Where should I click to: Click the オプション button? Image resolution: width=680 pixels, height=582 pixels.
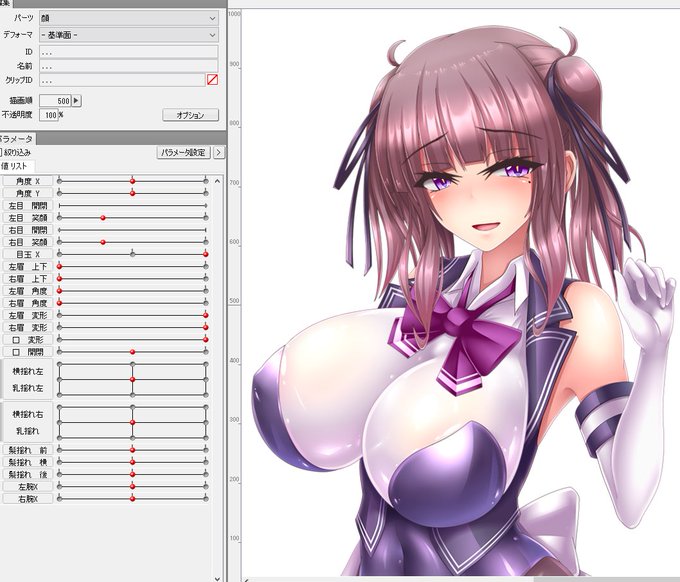[x=190, y=115]
